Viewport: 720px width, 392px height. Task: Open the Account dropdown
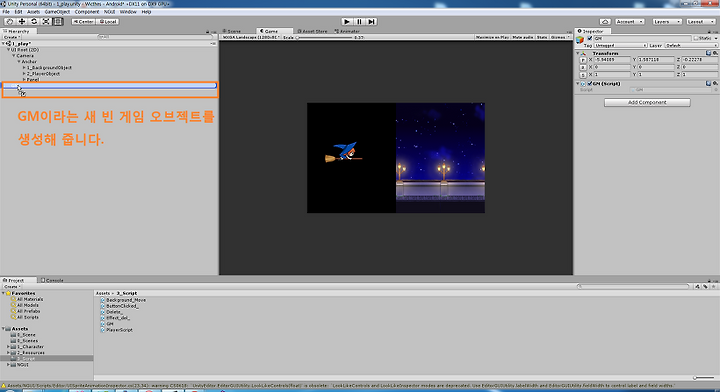click(629, 22)
